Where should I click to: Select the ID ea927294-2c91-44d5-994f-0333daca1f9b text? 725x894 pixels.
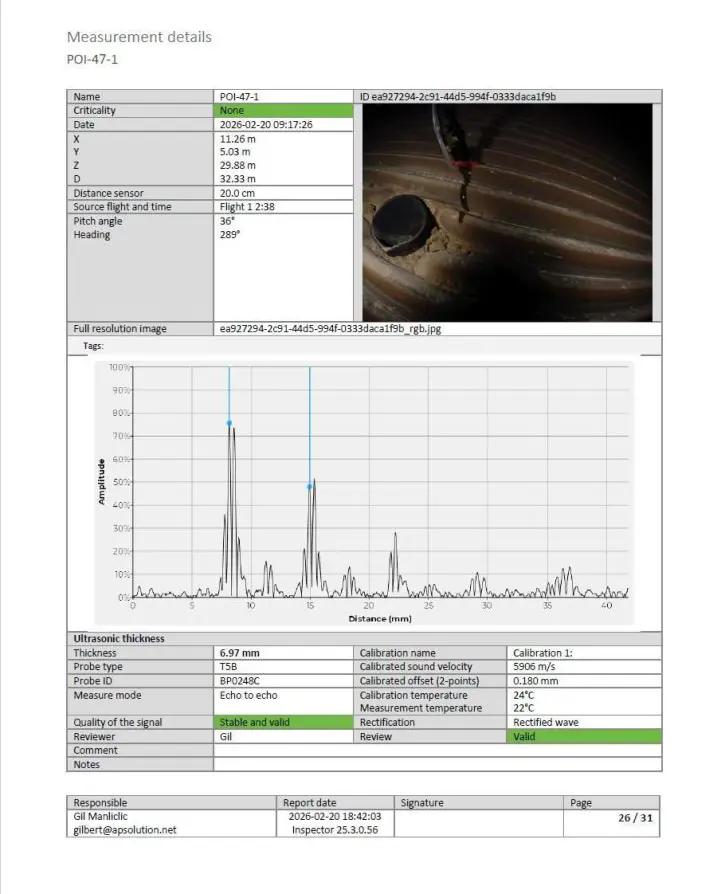(458, 96)
